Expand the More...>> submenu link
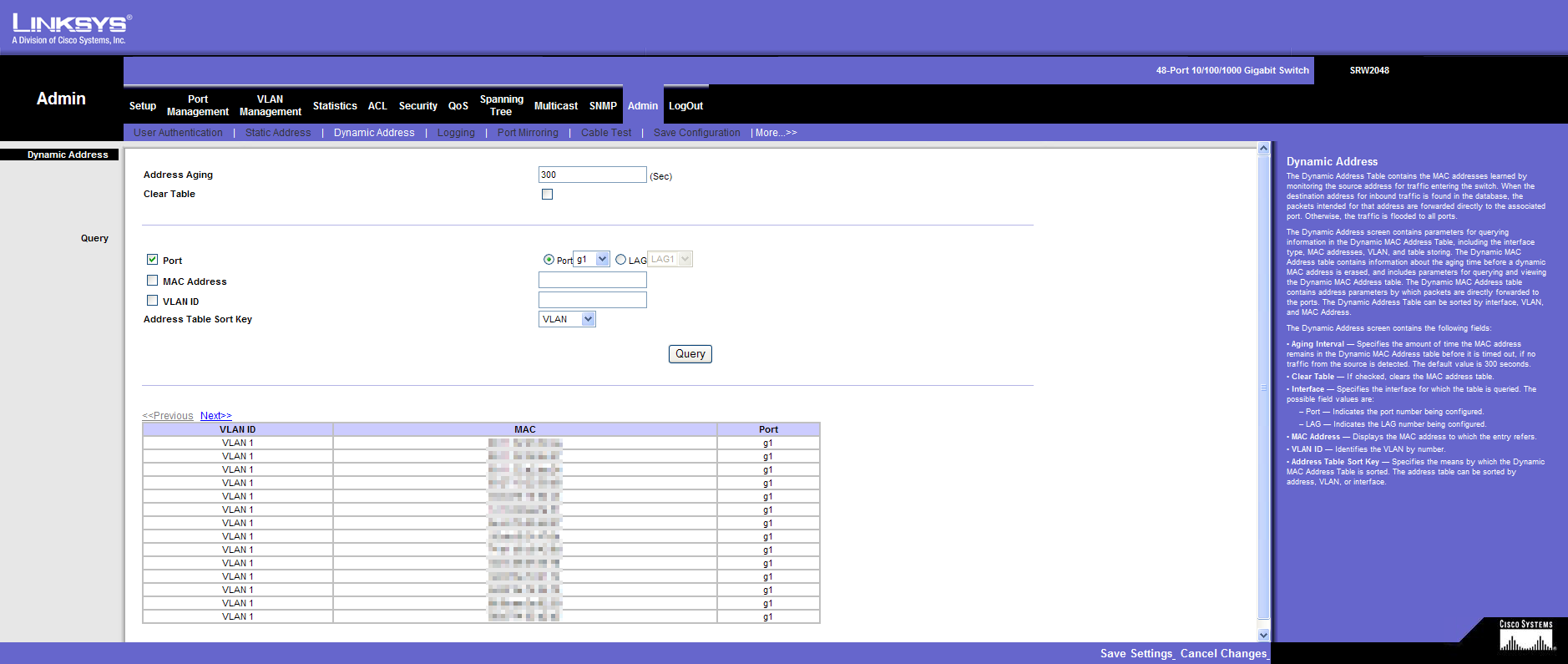The width and height of the screenshot is (1568, 664). 776,133
